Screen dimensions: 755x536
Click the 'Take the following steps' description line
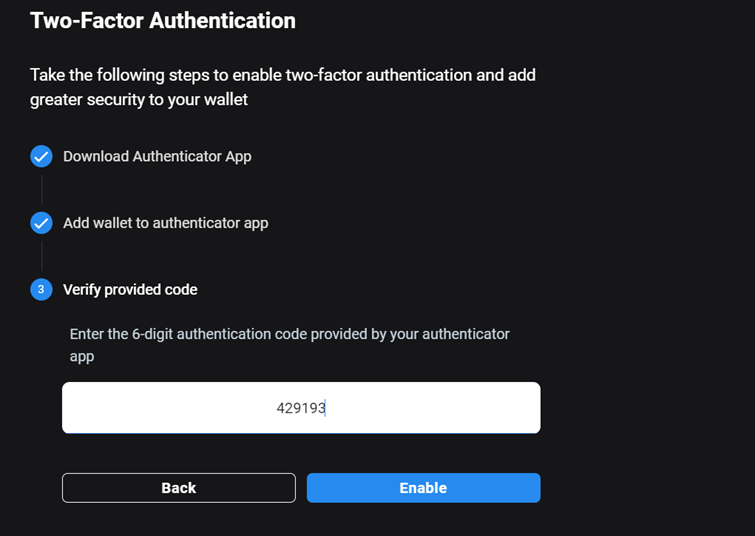point(283,75)
